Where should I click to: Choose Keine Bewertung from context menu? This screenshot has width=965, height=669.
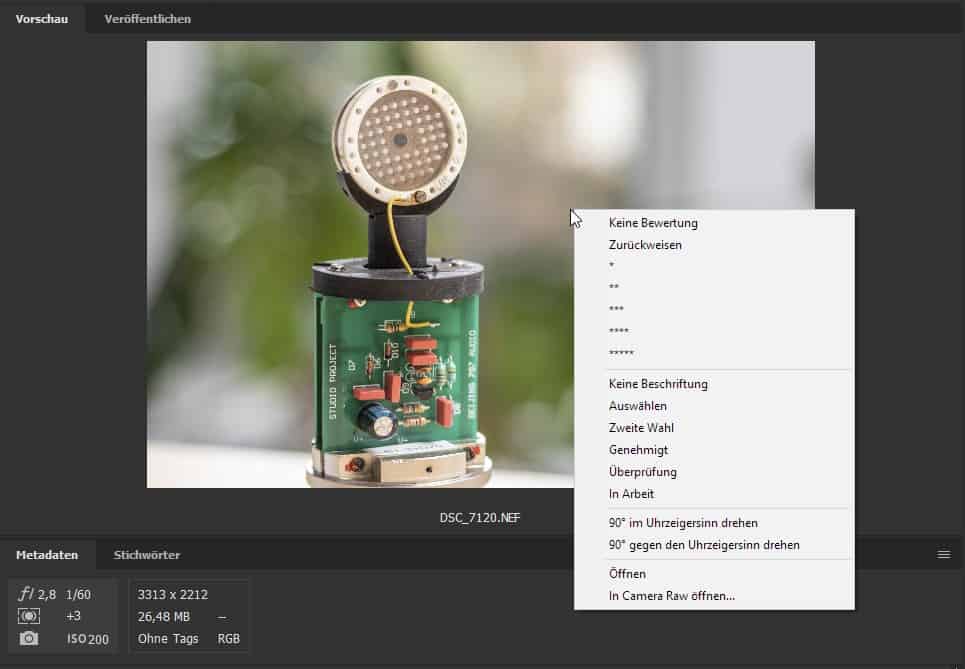coord(653,223)
